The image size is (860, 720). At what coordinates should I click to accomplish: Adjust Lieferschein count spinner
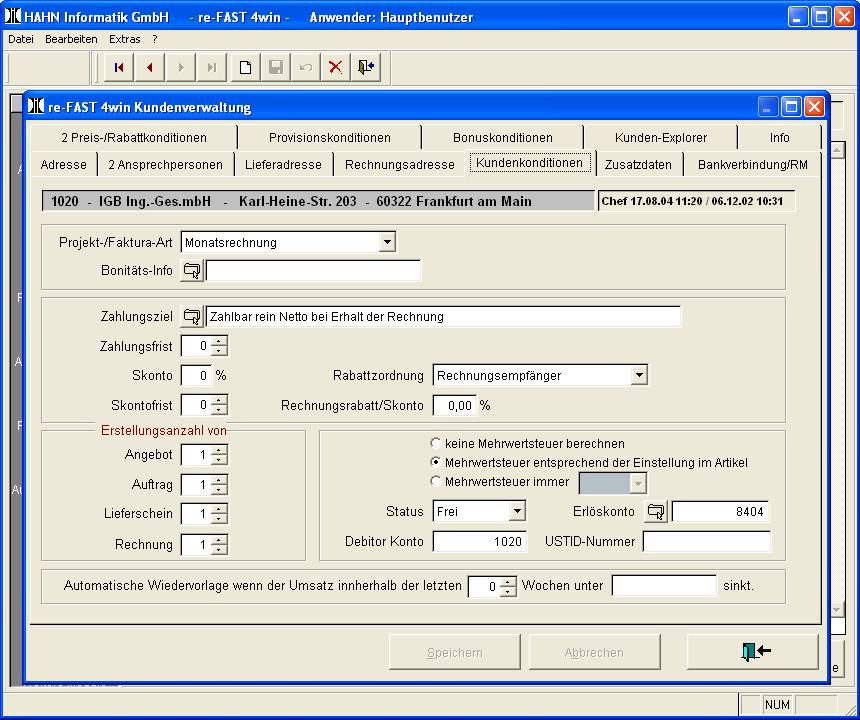pos(219,514)
